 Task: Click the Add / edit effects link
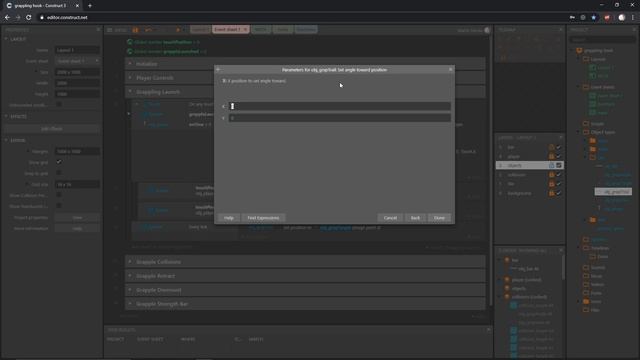tap(52, 129)
